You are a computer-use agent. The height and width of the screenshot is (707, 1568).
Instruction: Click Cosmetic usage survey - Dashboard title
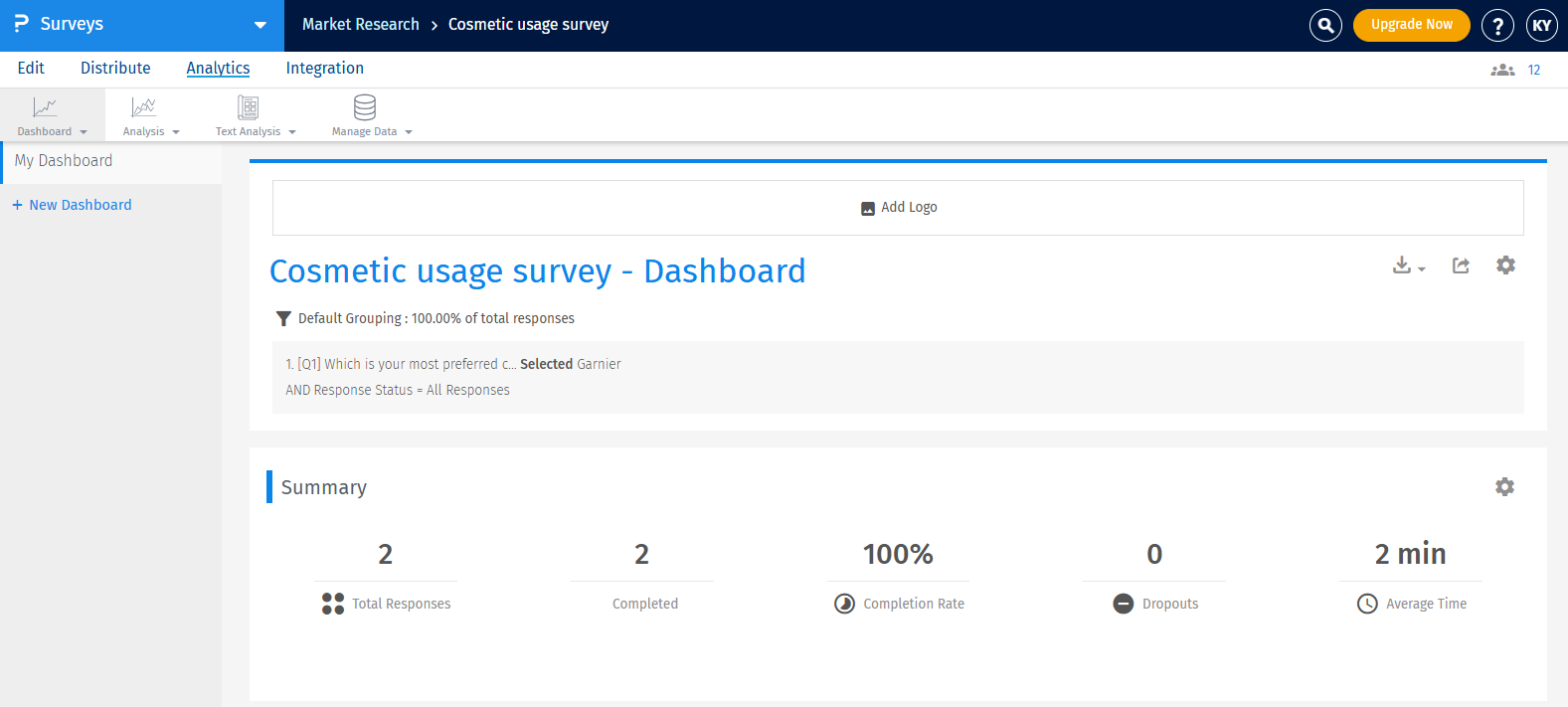538,270
